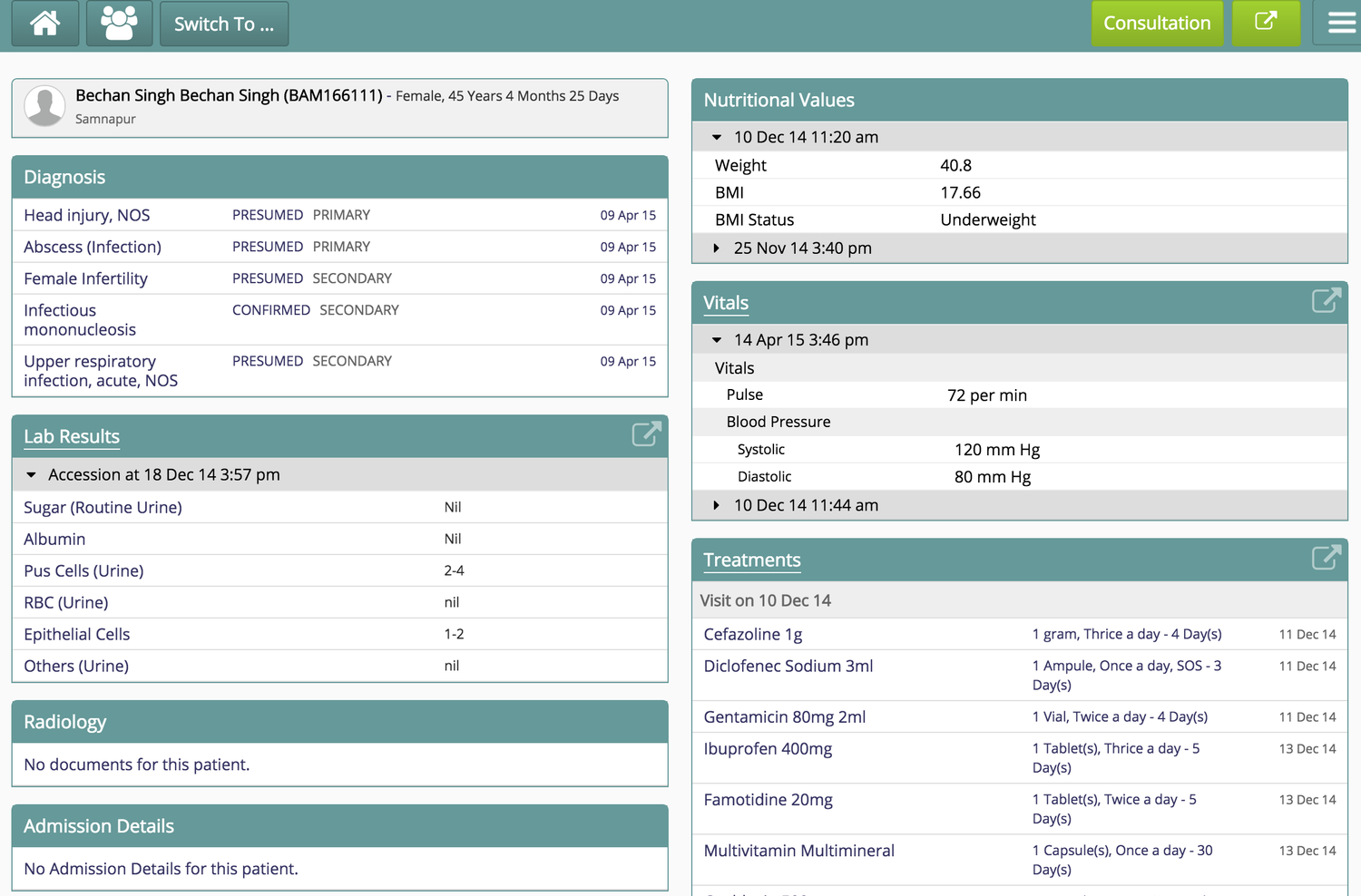
Task: Click the Treatments heading link
Action: point(752,560)
